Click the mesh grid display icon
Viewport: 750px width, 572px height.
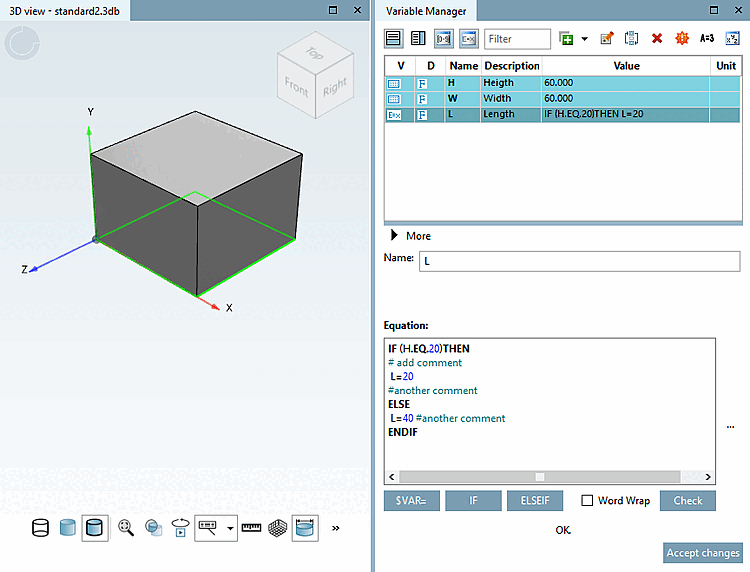tap(277, 527)
